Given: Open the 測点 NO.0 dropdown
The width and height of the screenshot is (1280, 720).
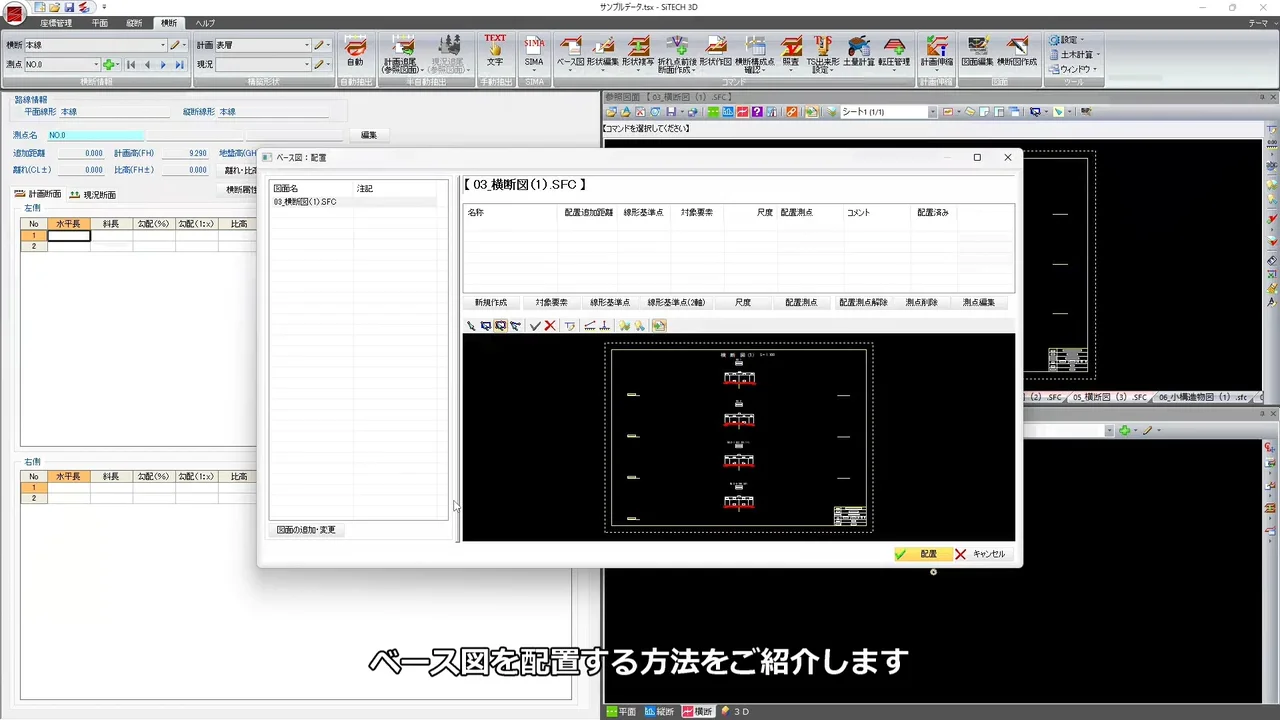Looking at the screenshot, I should 96,65.
